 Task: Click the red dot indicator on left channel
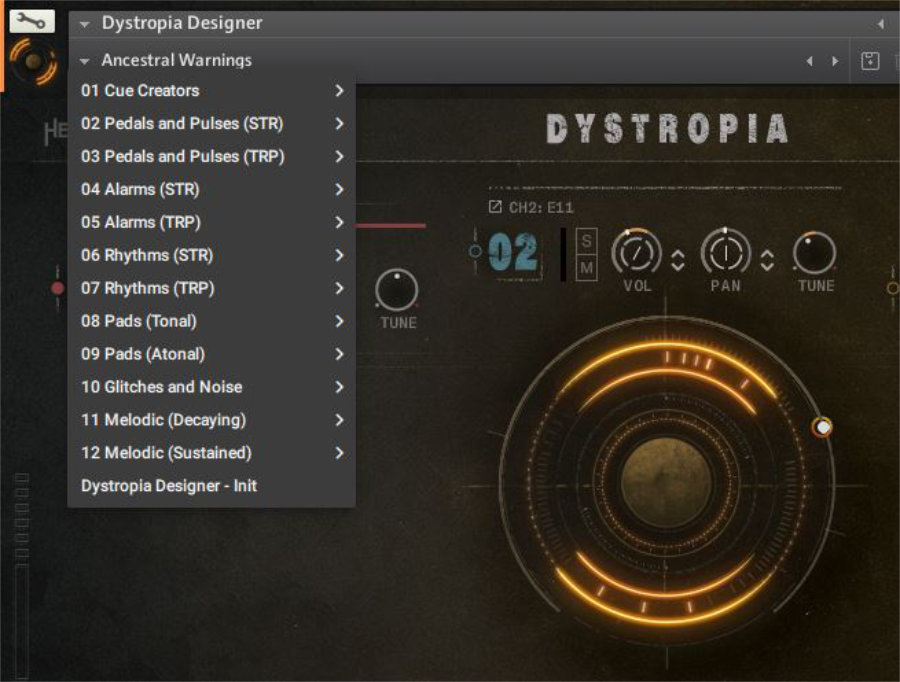point(58,288)
